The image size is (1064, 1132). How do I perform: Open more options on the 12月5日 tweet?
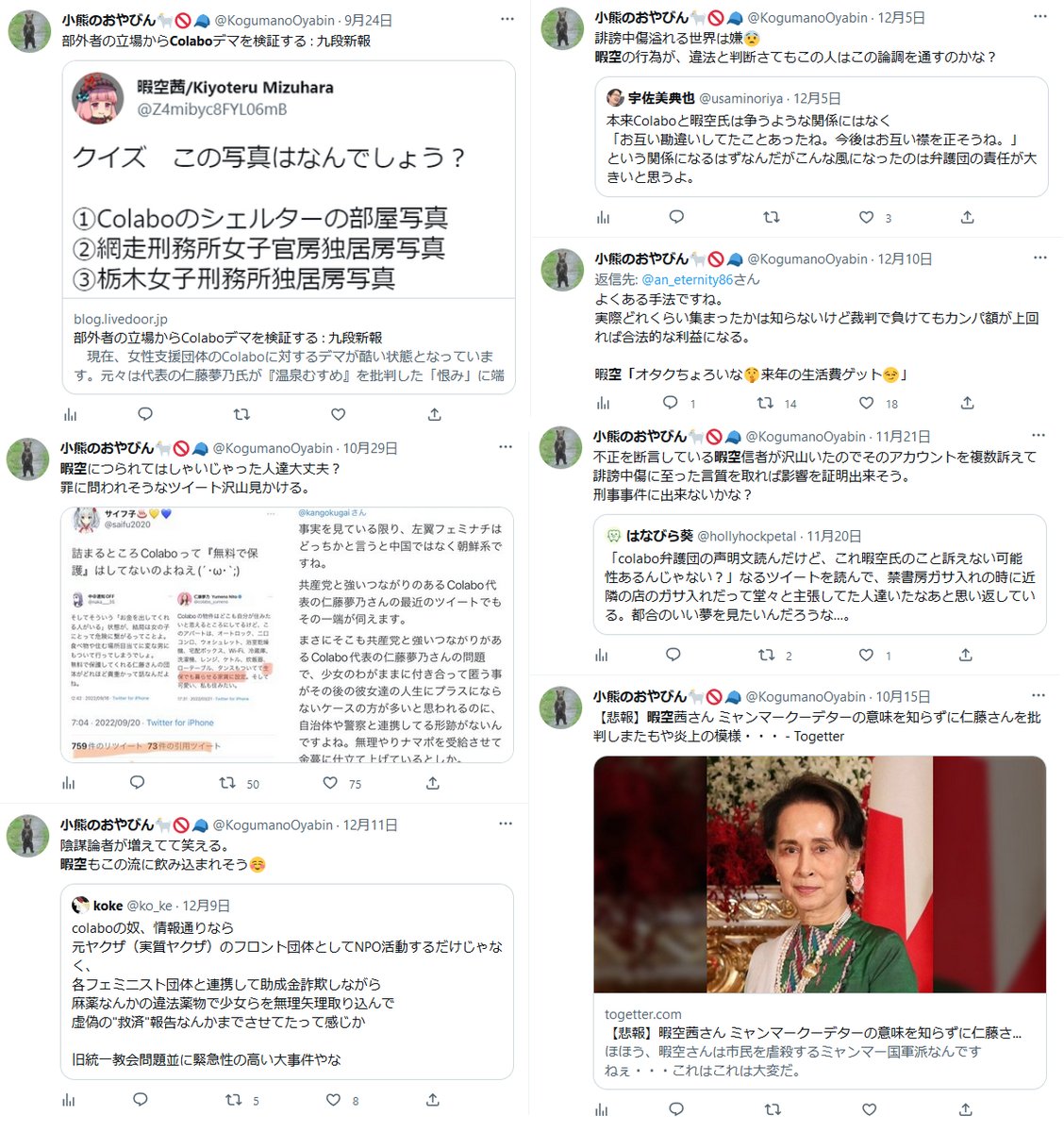(1039, 17)
